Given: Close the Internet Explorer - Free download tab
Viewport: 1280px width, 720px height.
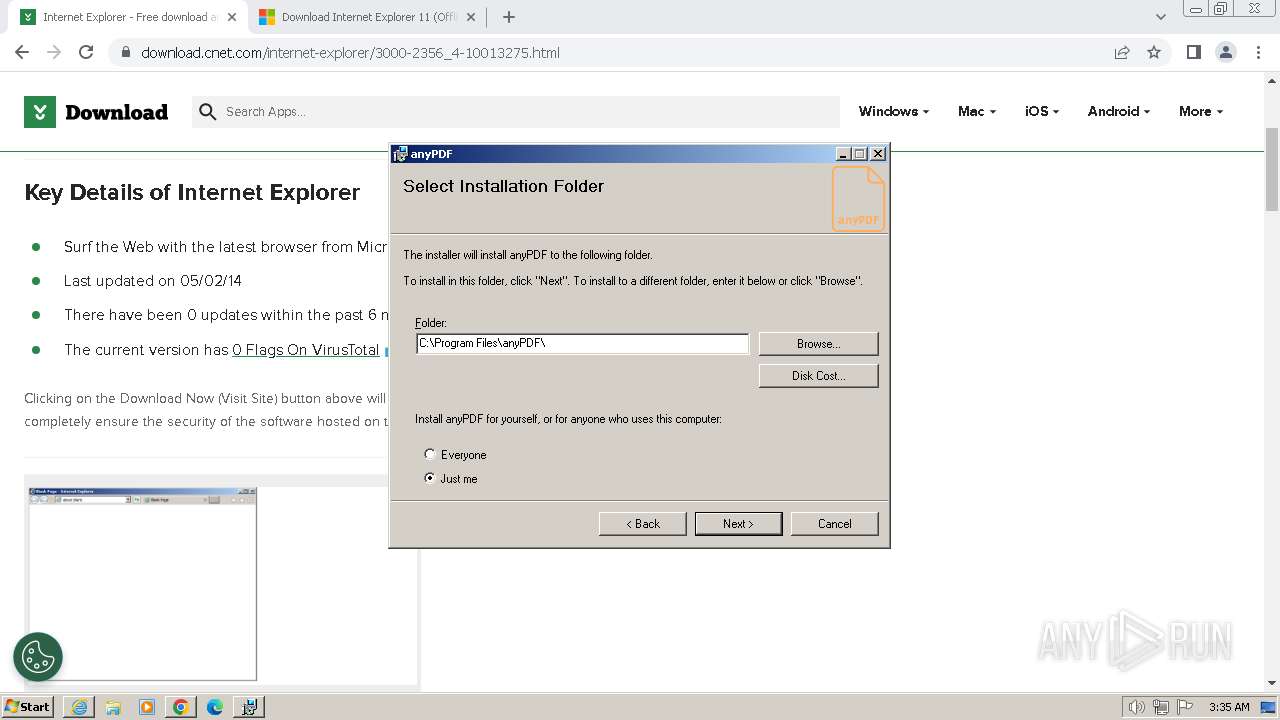Looking at the screenshot, I should [233, 17].
